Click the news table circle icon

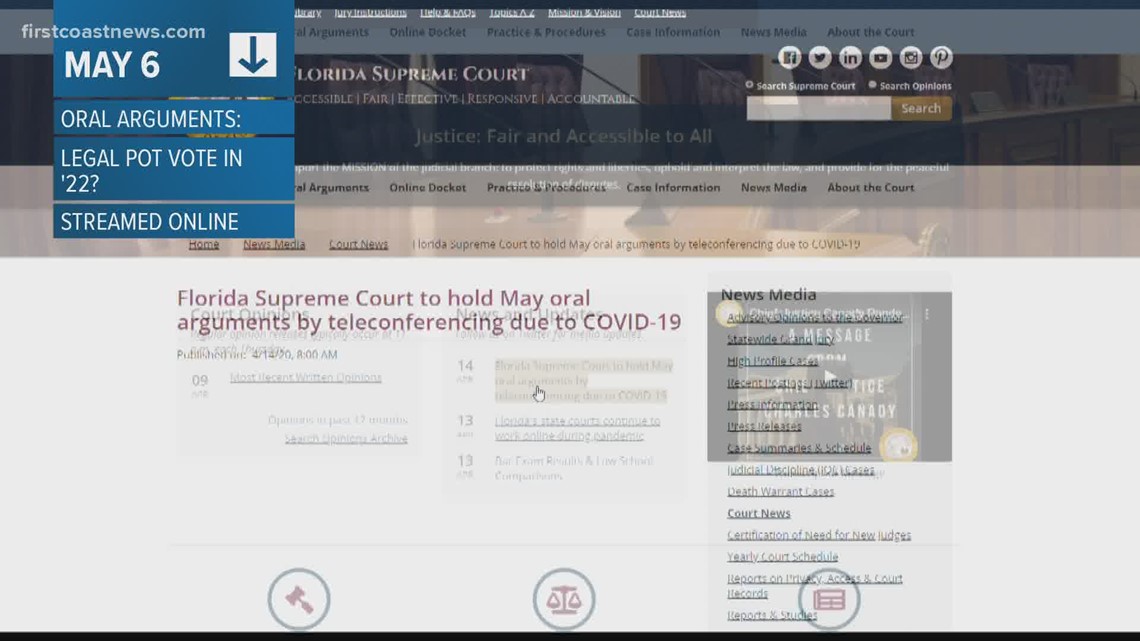(829, 599)
